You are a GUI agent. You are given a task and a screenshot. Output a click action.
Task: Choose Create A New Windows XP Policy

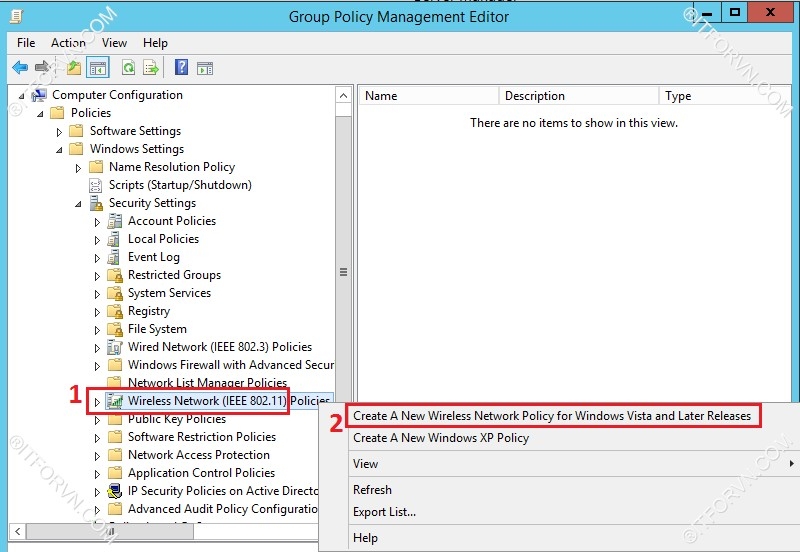pos(441,438)
